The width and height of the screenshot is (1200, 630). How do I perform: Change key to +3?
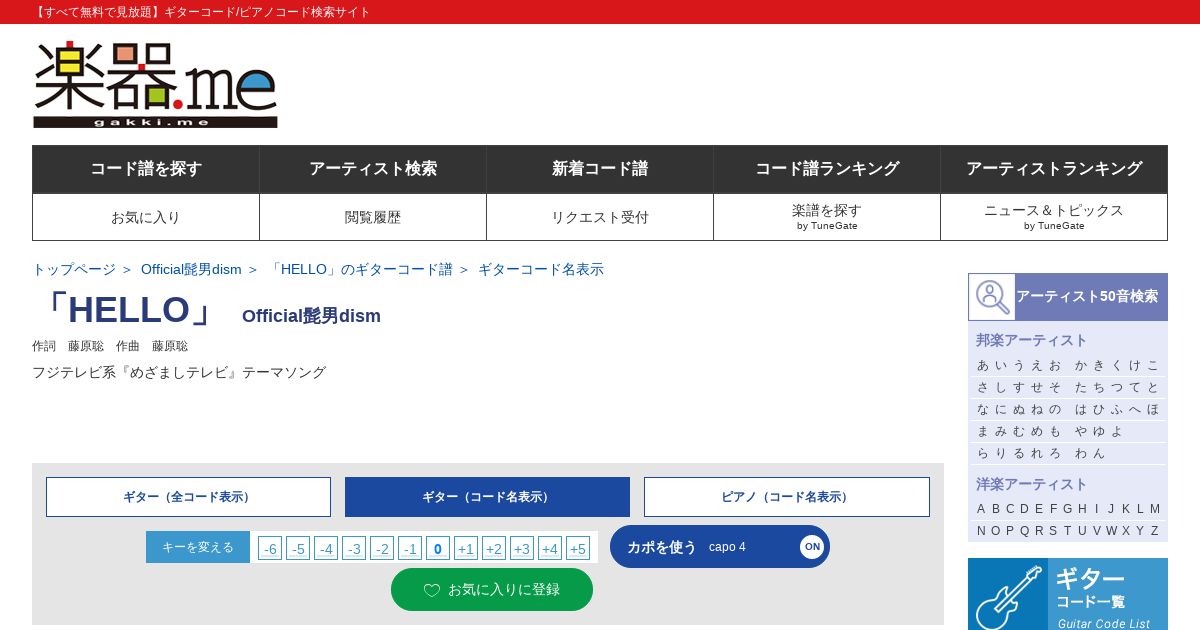click(x=522, y=548)
